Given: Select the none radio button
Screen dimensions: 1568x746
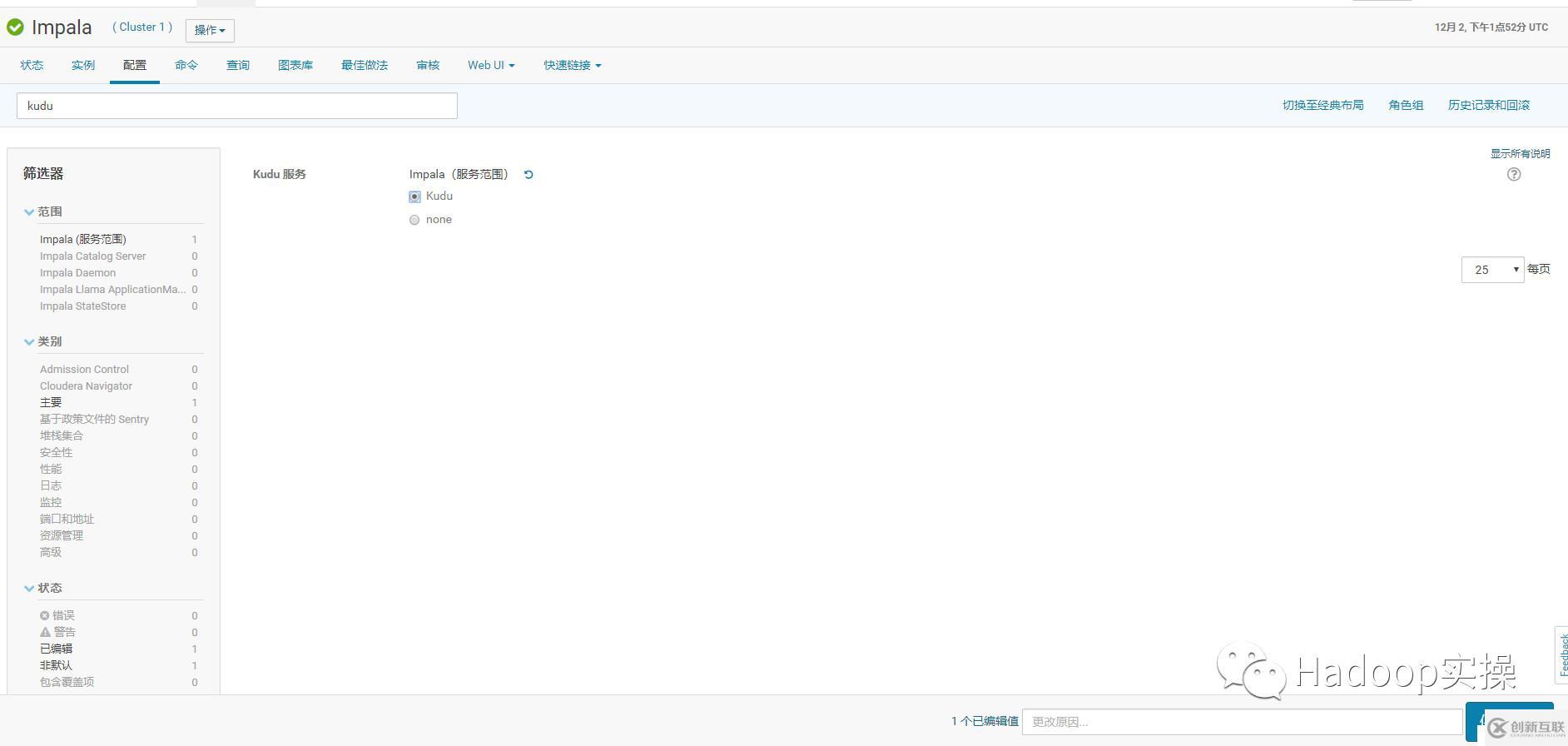Looking at the screenshot, I should (414, 220).
